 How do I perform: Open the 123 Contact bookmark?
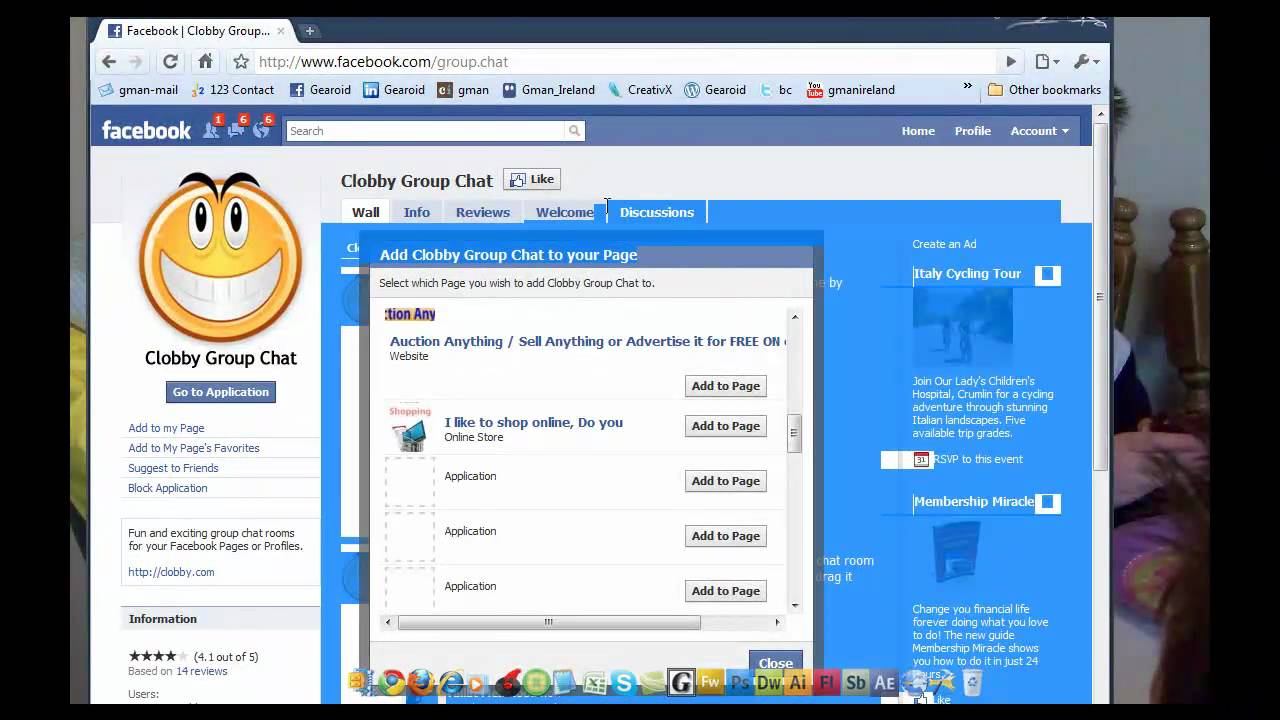tap(232, 90)
